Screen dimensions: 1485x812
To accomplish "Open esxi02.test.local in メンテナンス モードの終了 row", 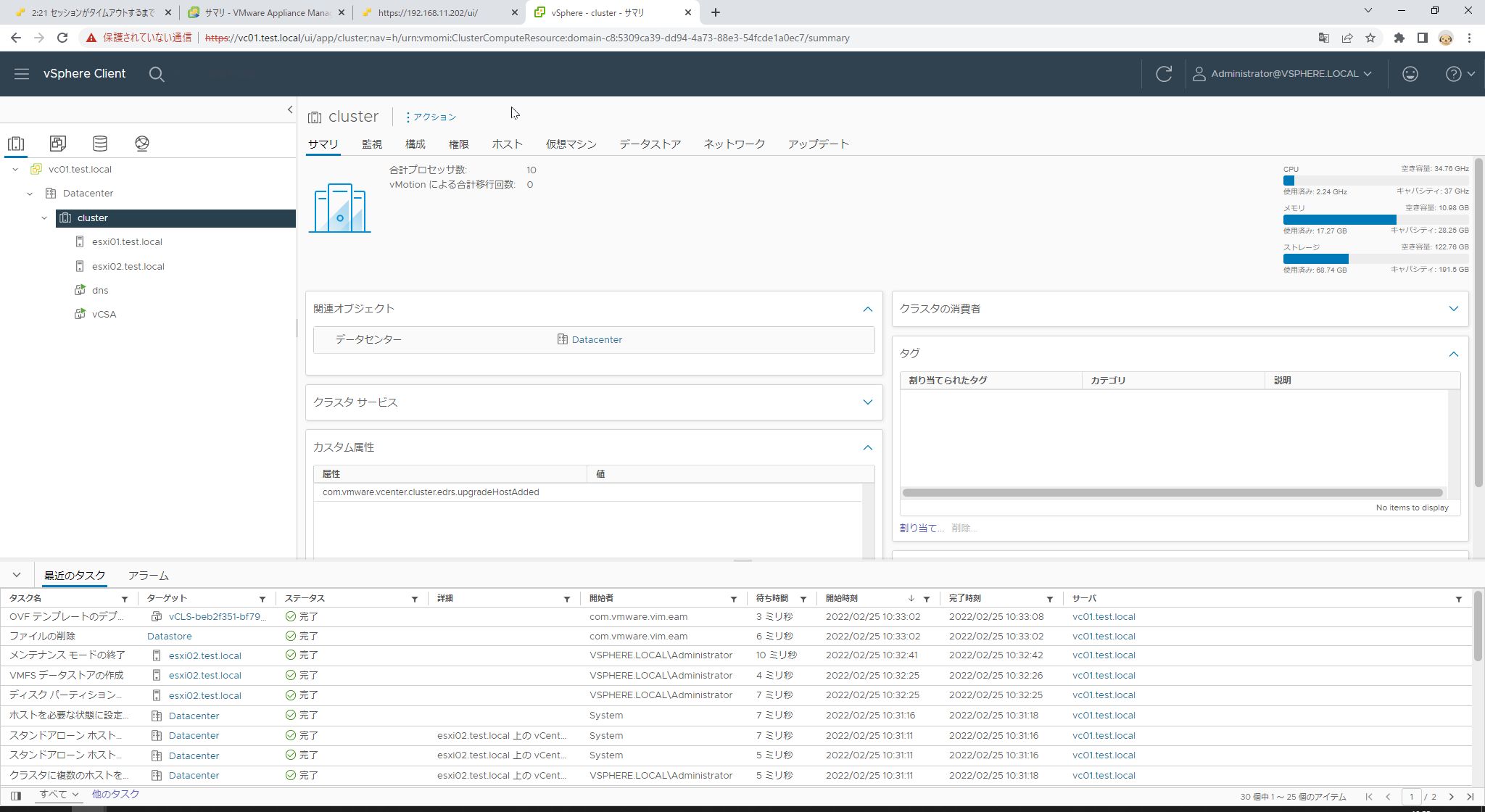I will pos(205,656).
